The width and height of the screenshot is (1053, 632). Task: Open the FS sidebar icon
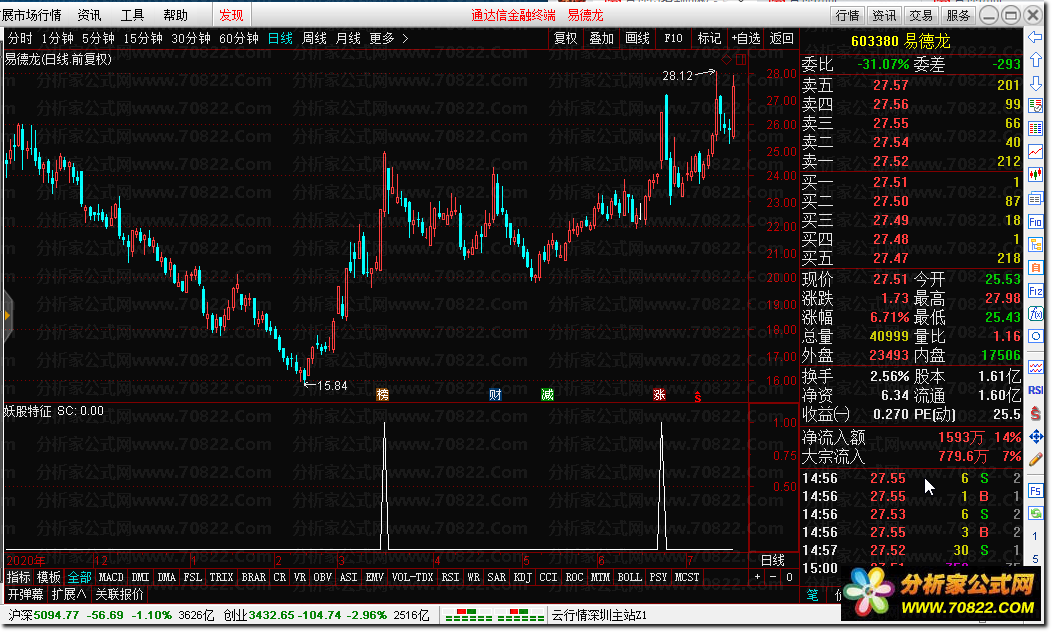coord(1036,491)
